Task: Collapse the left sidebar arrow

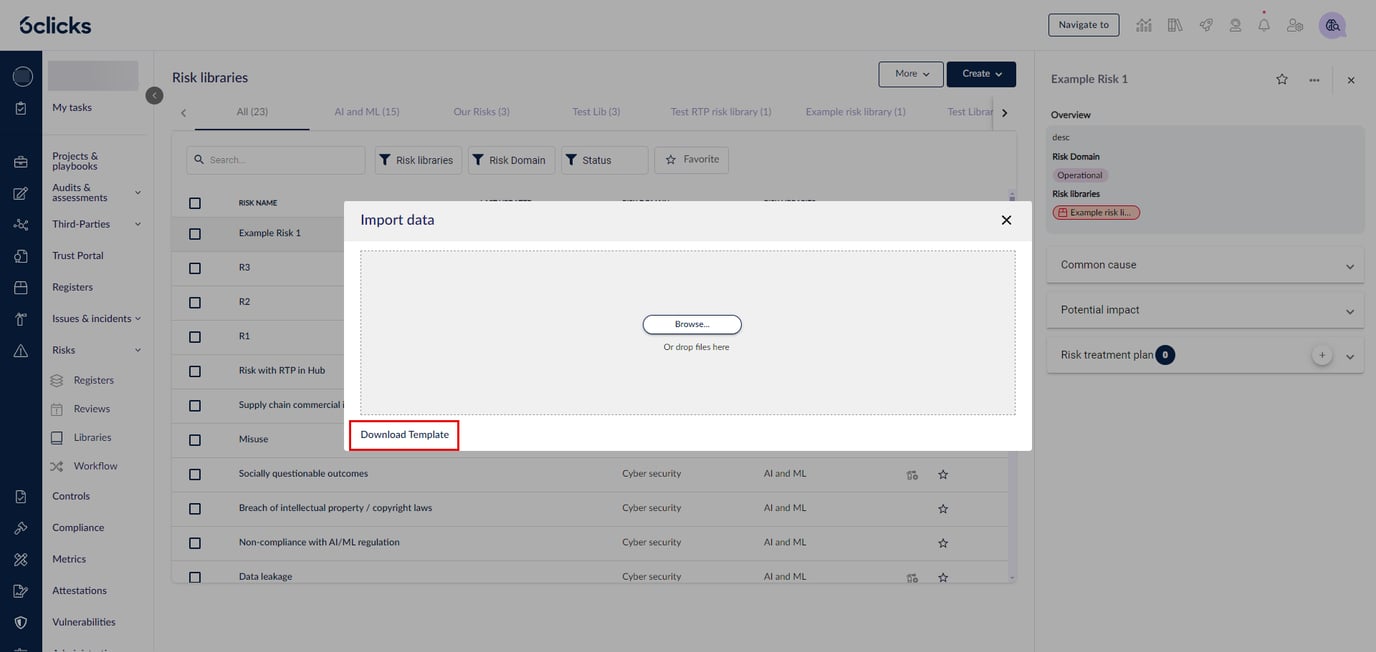Action: [x=154, y=95]
